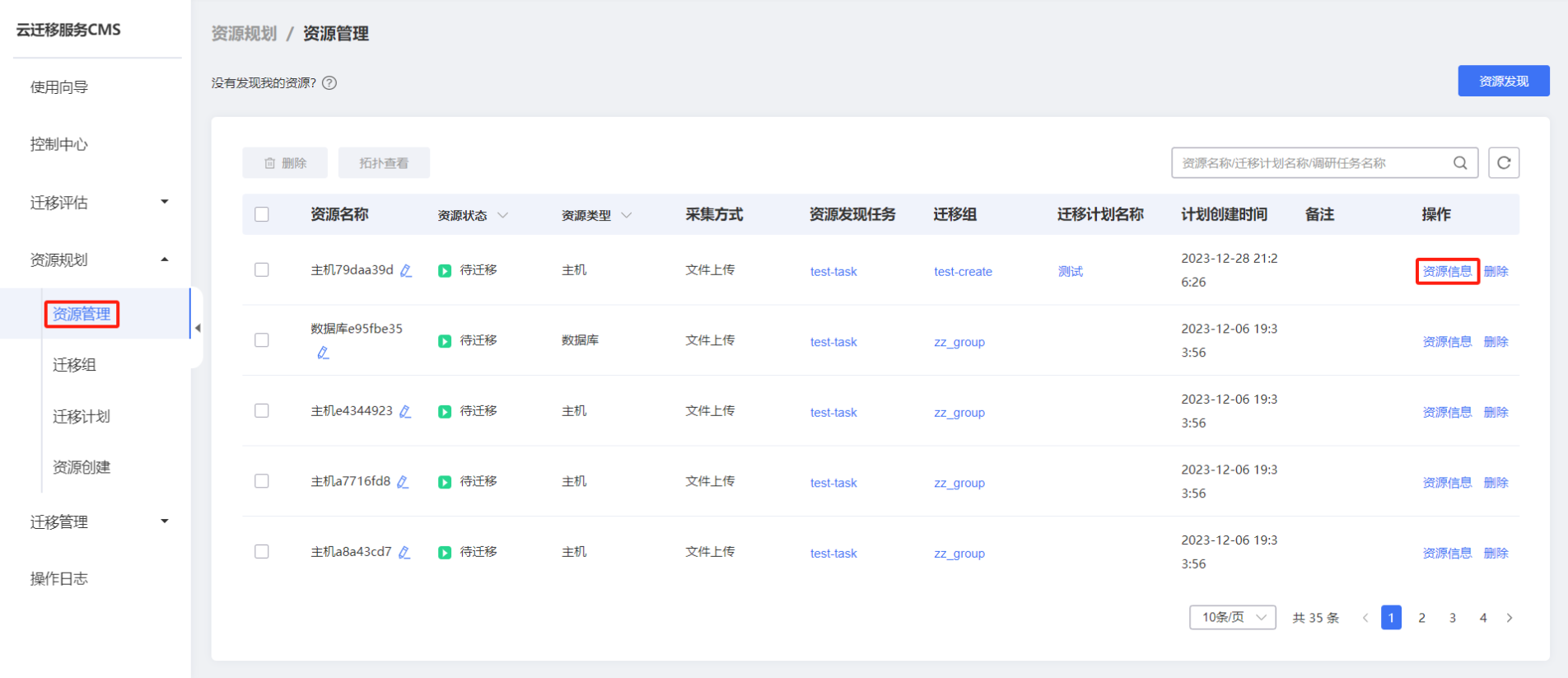Toggle the select-all header checkbox
Screen dimensions: 1568x678
coord(262,214)
